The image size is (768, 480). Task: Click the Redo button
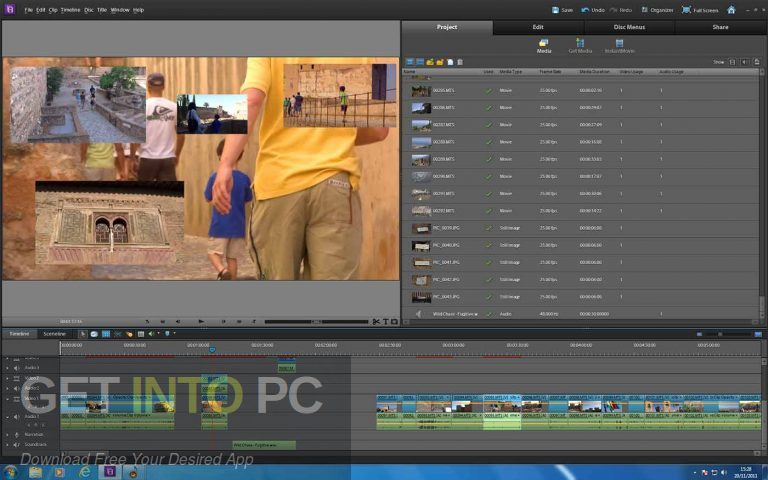coord(621,10)
